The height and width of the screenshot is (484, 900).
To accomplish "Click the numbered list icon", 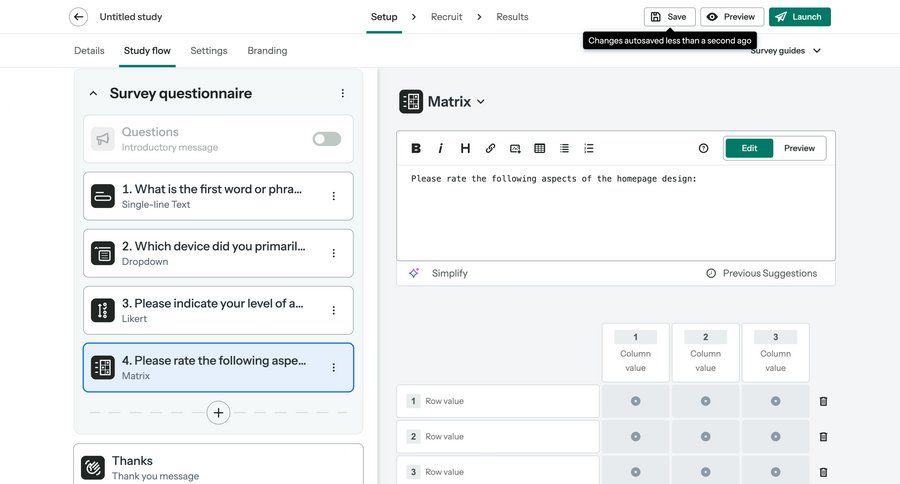I will [x=589, y=148].
